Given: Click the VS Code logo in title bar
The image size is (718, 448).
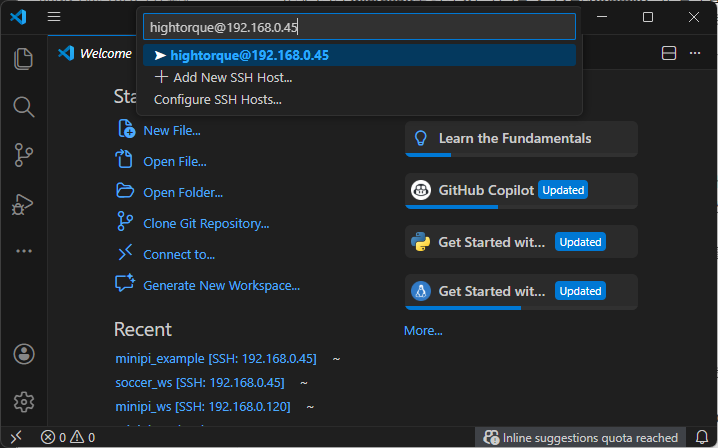Looking at the screenshot, I should click(x=18, y=17).
